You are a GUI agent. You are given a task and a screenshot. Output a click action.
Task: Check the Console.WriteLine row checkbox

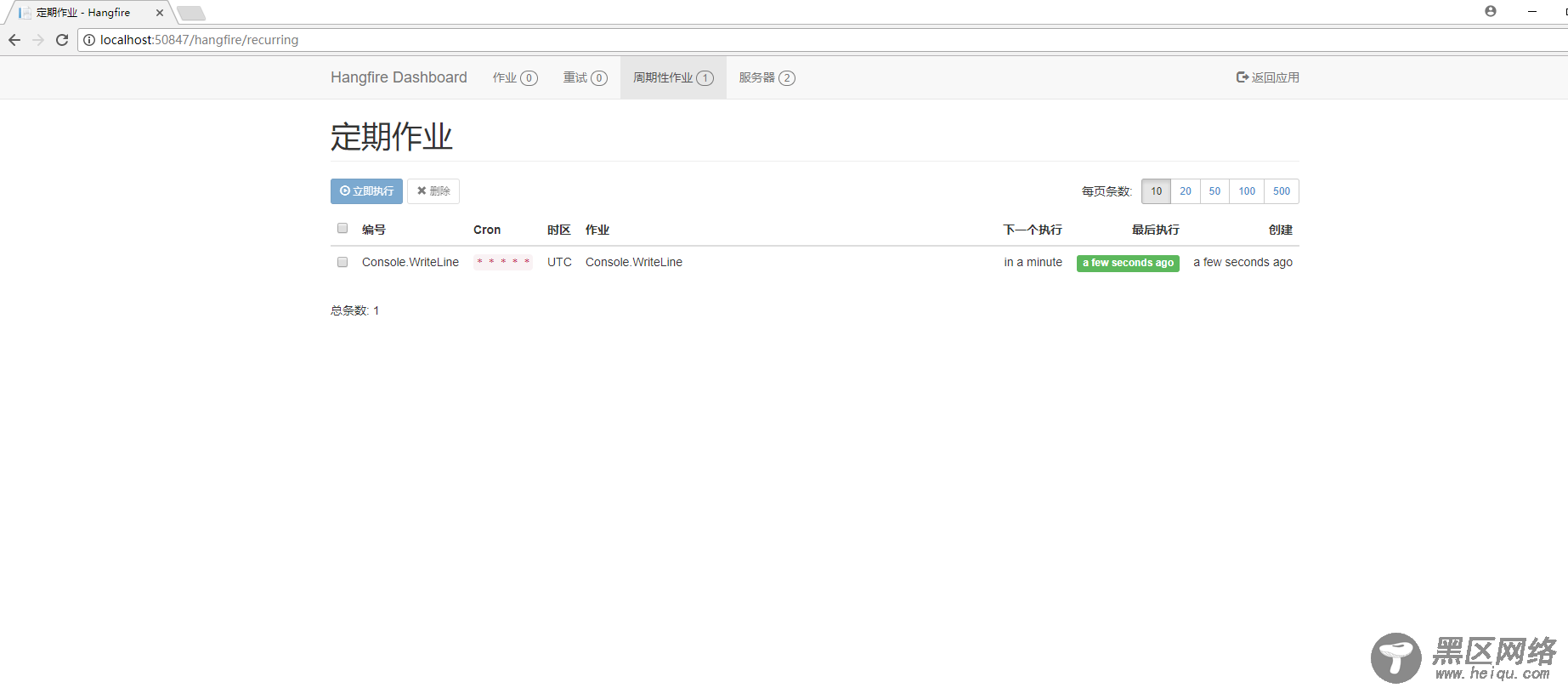pos(342,262)
